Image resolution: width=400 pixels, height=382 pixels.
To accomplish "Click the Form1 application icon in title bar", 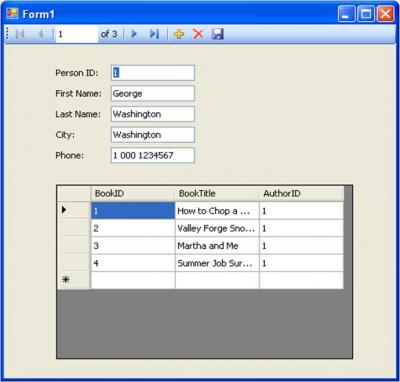I will tap(12, 14).
